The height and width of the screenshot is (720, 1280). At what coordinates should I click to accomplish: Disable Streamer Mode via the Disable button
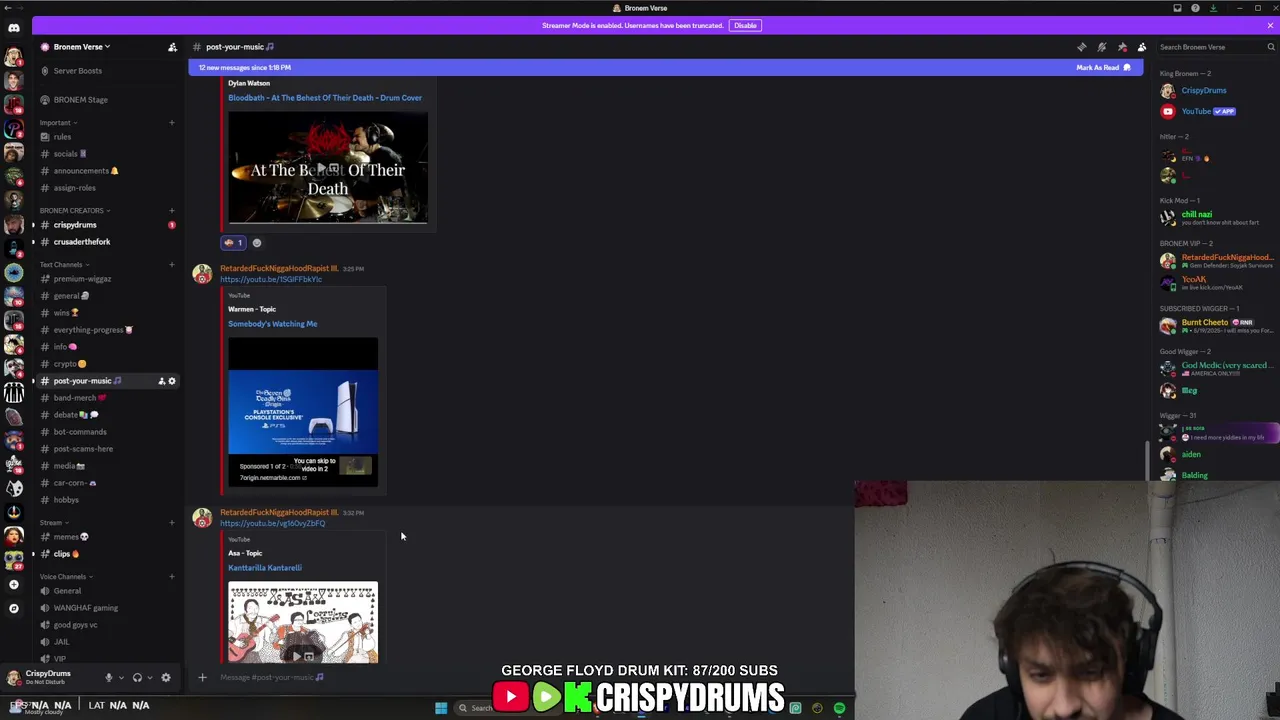coord(745,25)
